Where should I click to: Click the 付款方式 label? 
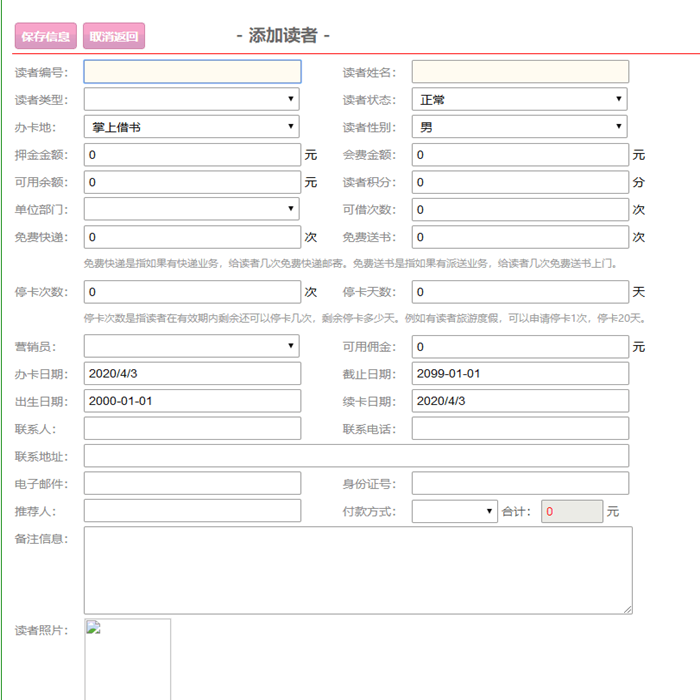point(369,512)
